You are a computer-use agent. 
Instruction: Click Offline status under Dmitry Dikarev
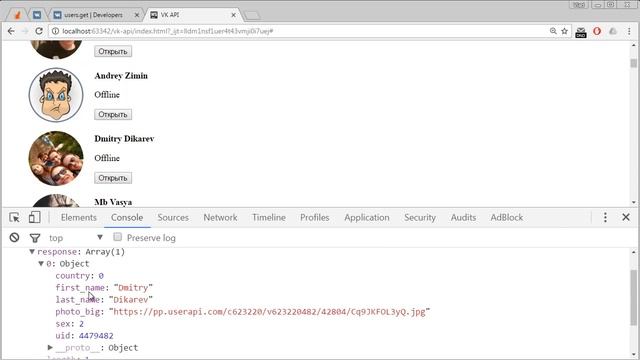(107, 158)
